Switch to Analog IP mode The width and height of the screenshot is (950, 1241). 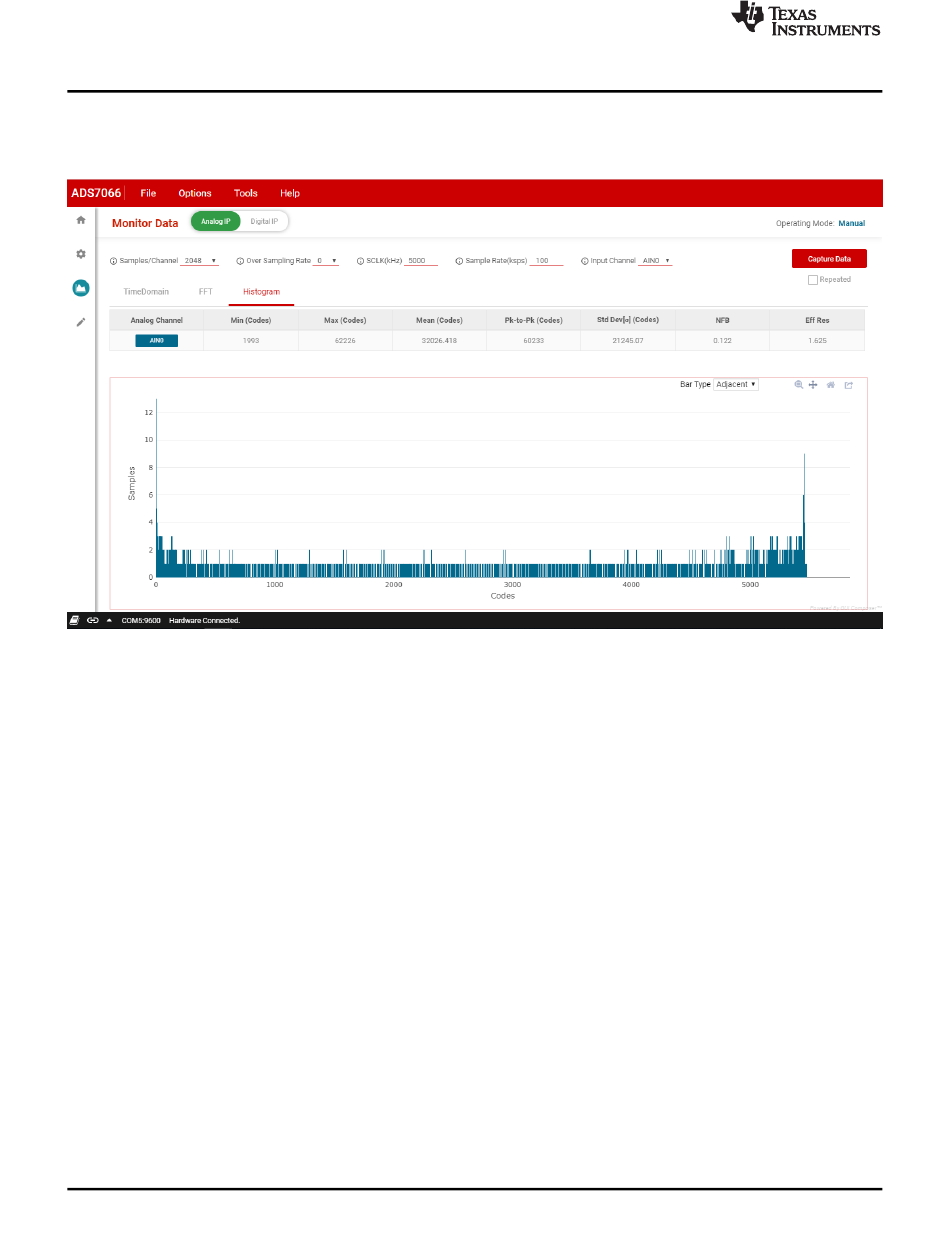[x=216, y=222]
